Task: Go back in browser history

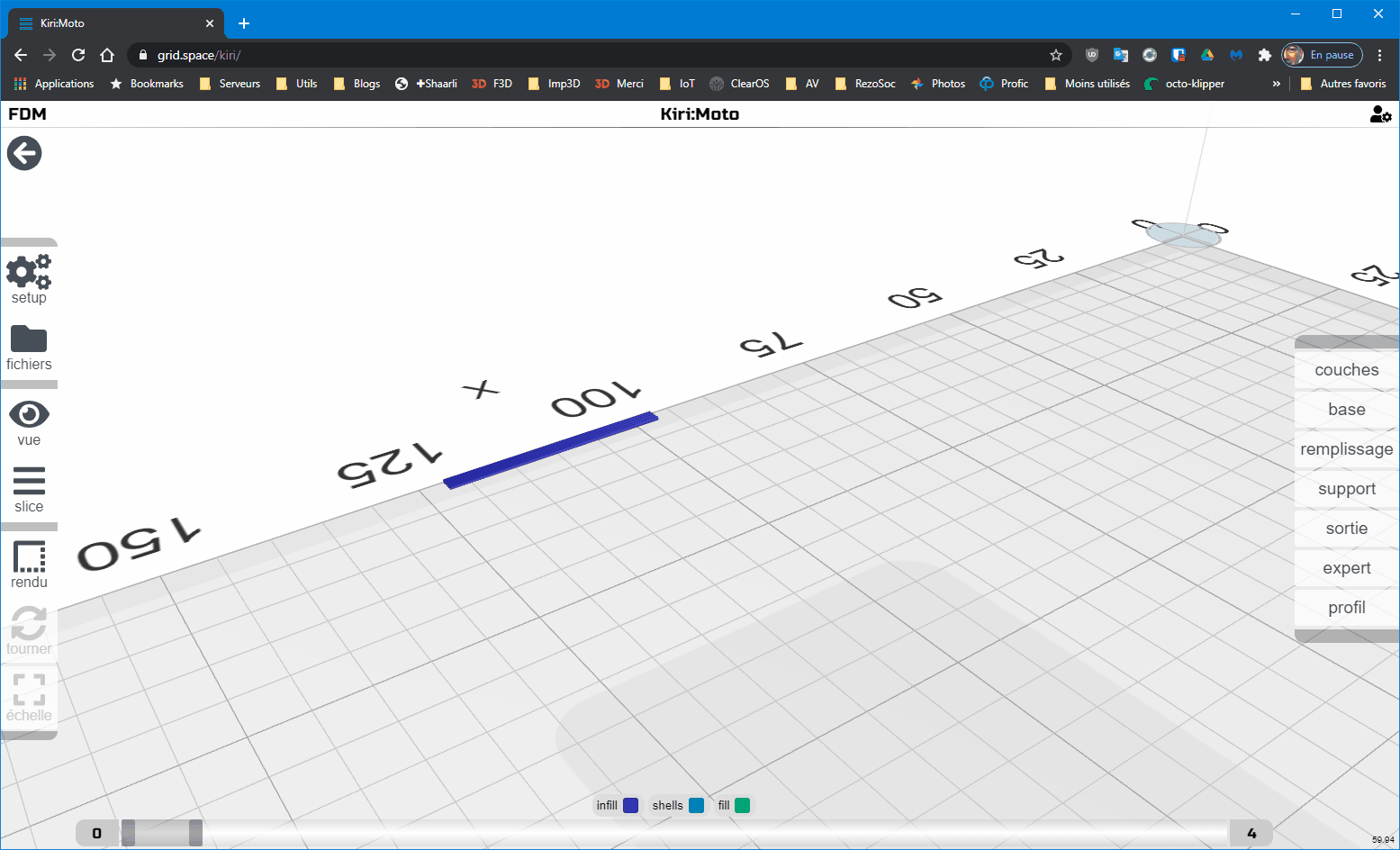Action: pos(21,55)
